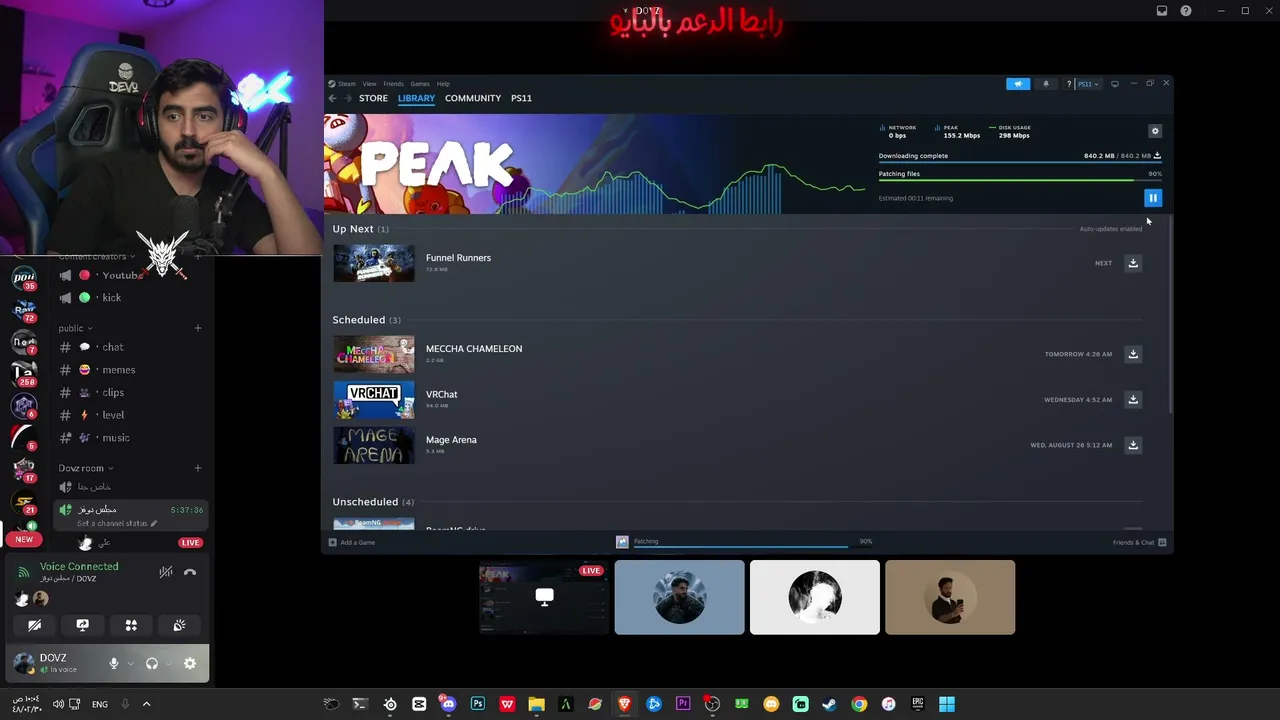This screenshot has height=720, width=1280.
Task: Go back using Steam's back arrow
Action: [333, 98]
